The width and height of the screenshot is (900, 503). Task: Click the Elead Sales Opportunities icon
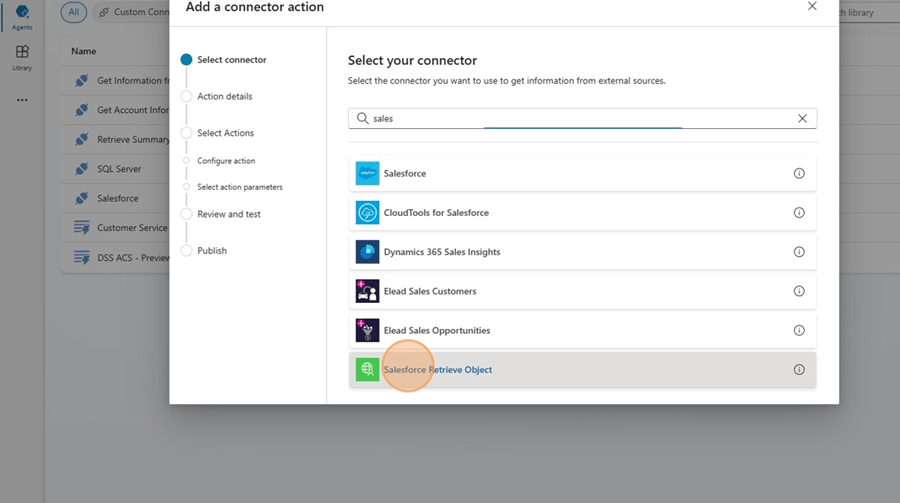(367, 330)
